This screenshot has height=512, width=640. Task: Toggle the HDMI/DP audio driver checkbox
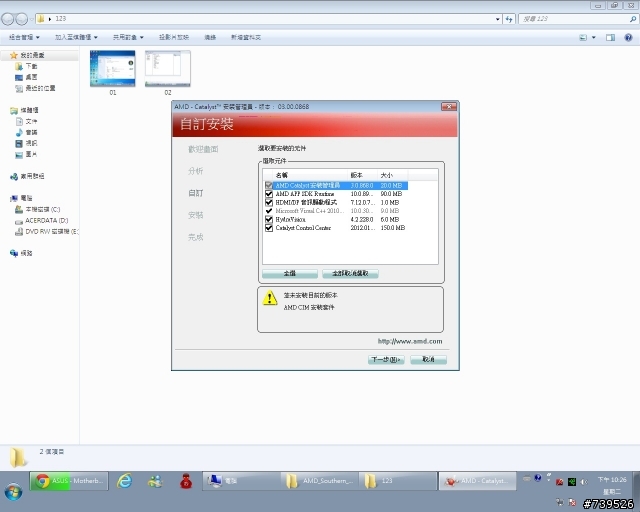click(x=269, y=203)
